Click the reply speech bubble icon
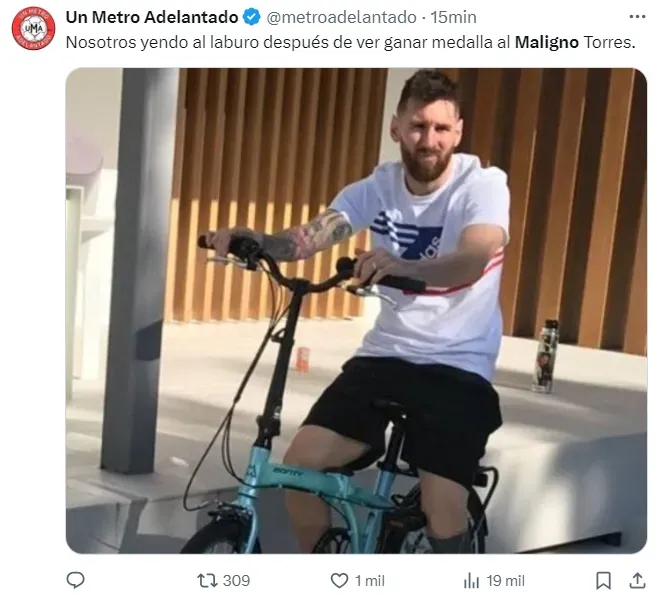The height and width of the screenshot is (598, 658). (x=76, y=580)
